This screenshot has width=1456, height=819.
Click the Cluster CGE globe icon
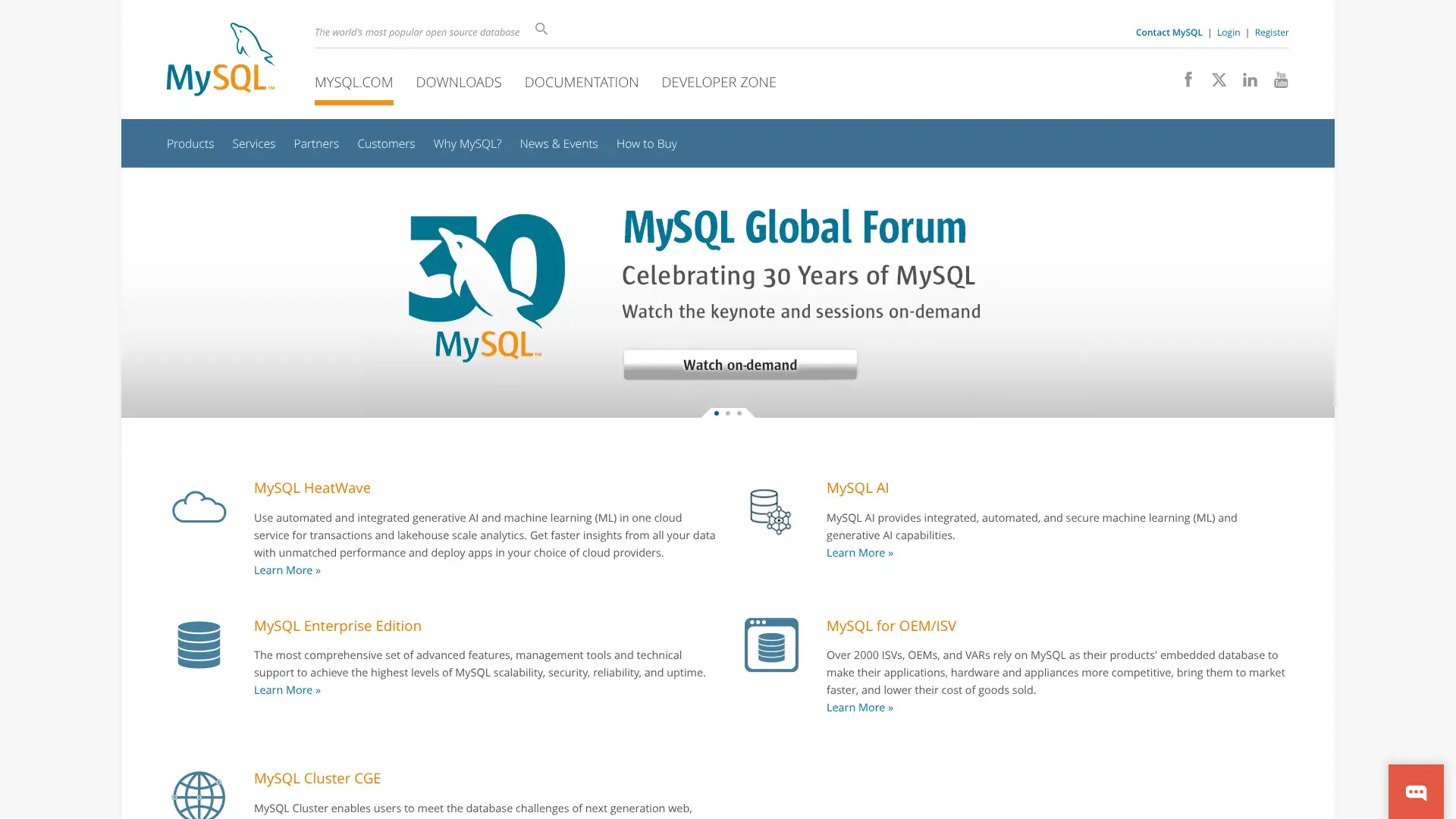pos(199,795)
